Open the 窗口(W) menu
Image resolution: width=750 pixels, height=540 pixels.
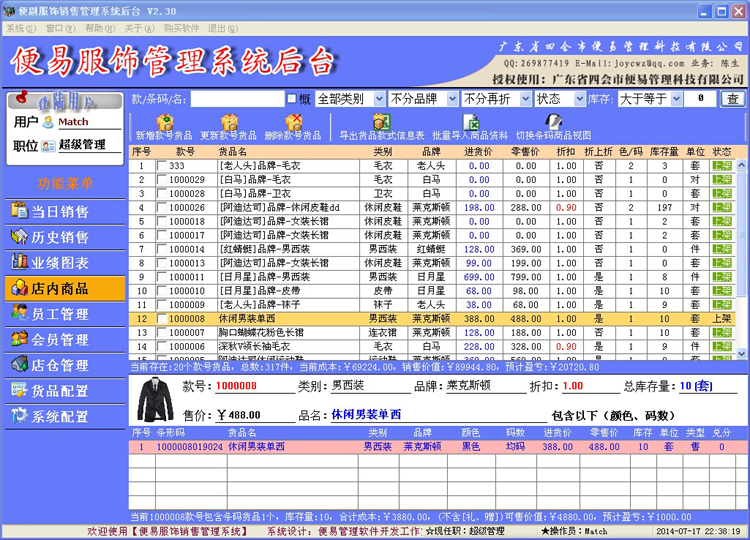[x=60, y=29]
